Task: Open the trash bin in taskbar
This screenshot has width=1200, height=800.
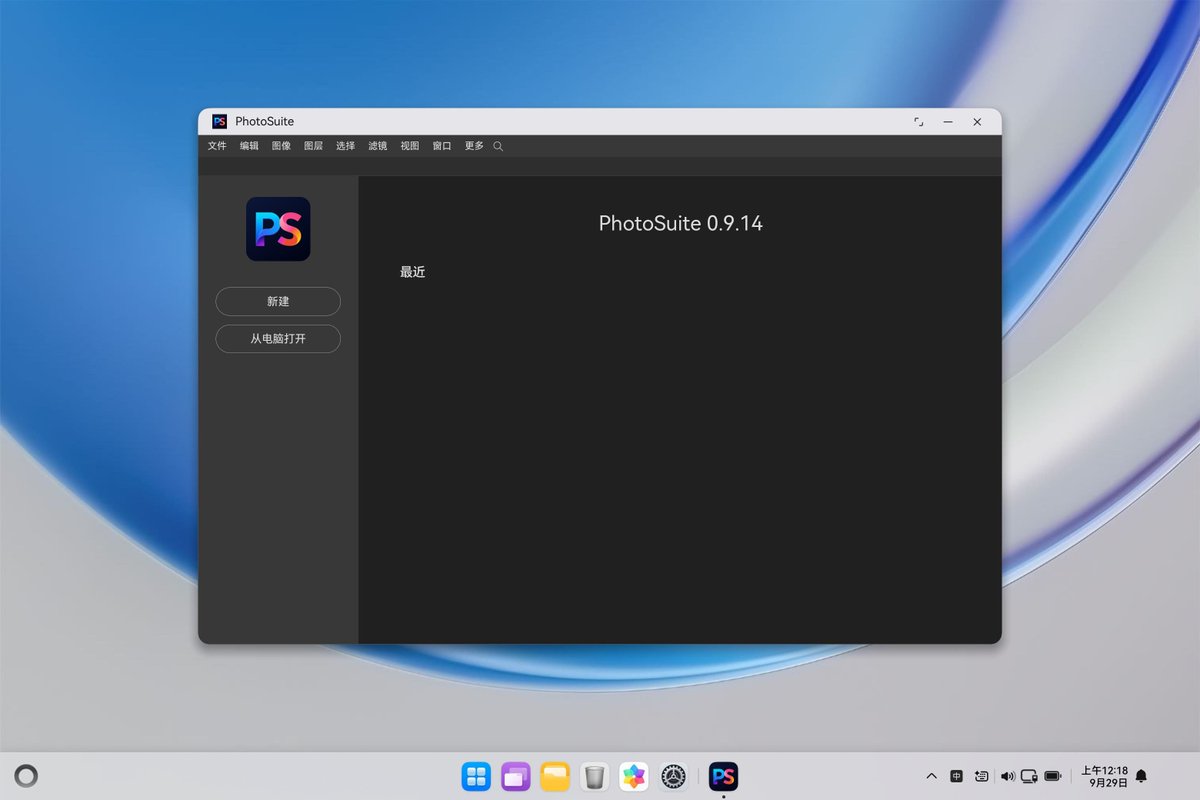Action: coord(595,776)
